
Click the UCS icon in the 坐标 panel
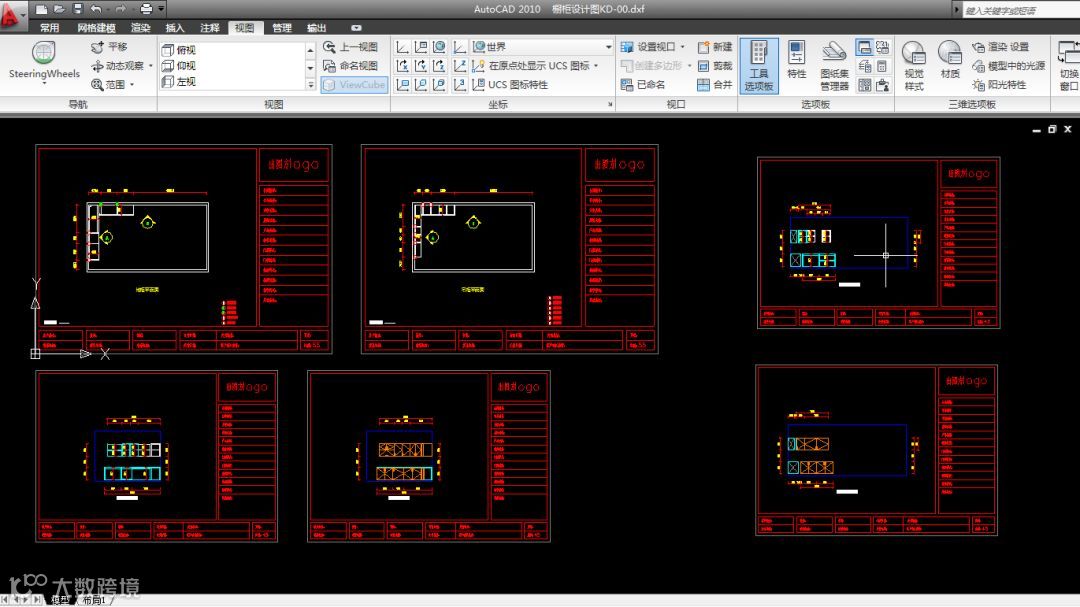pyautogui.click(x=402, y=47)
